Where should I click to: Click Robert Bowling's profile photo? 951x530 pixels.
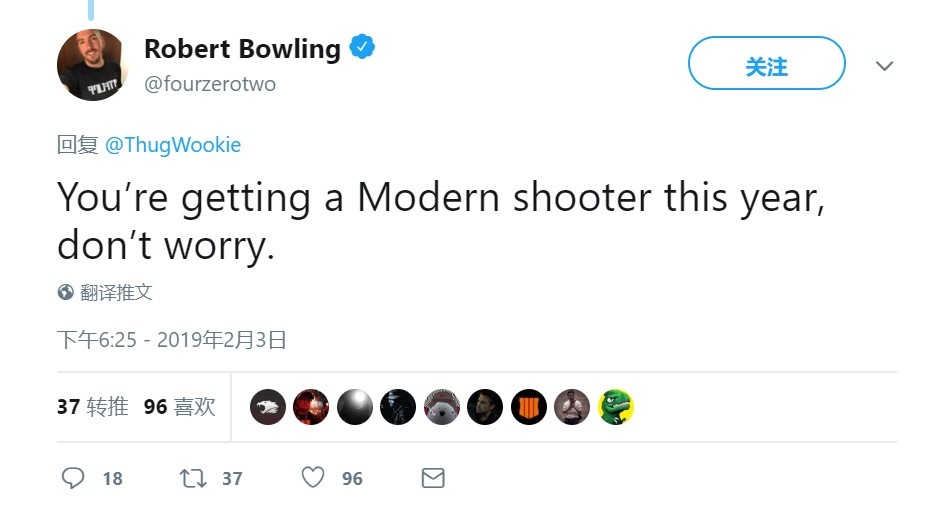93,65
